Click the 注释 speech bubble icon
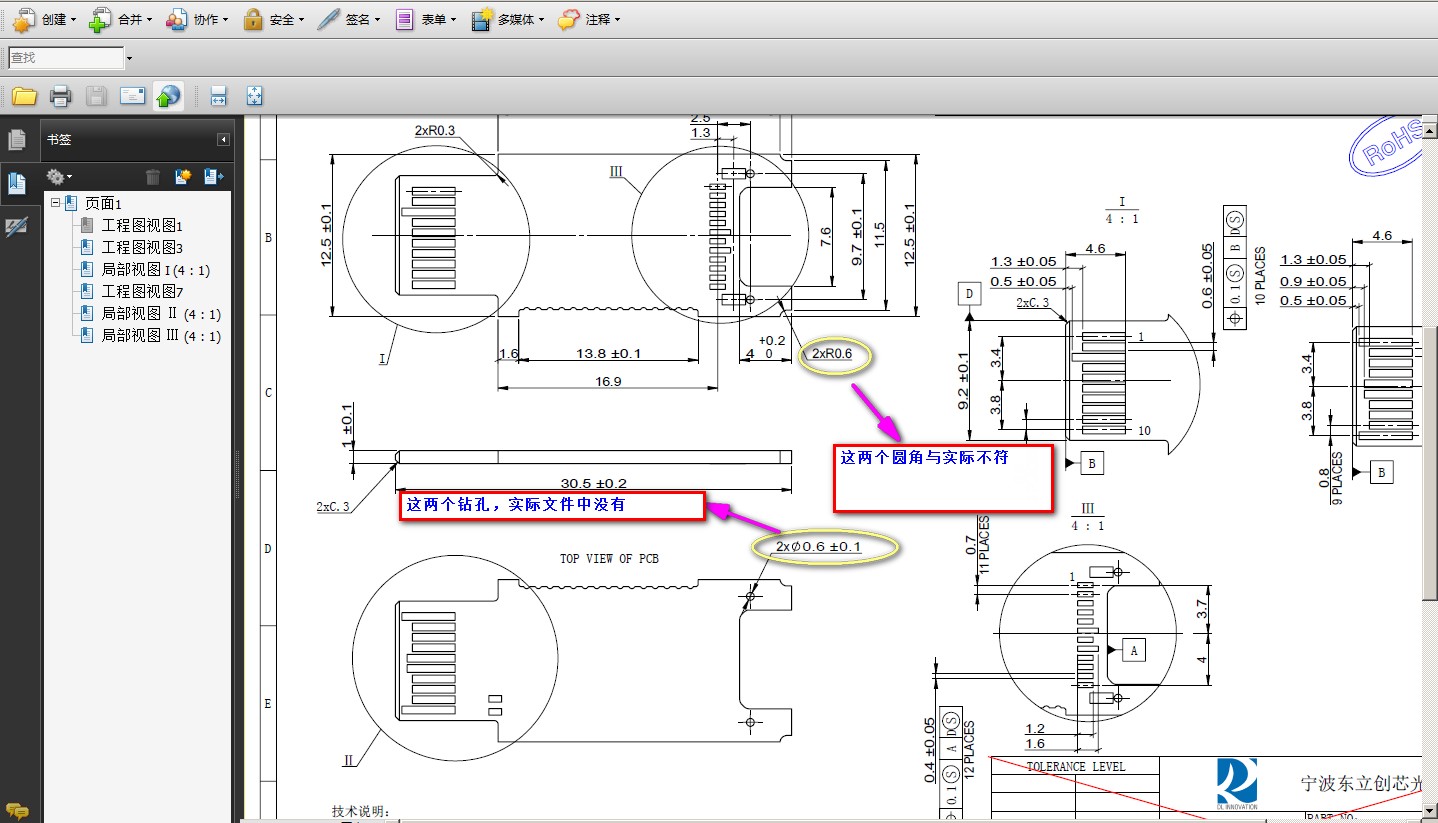Screen dimensions: 1438x823 [569, 19]
